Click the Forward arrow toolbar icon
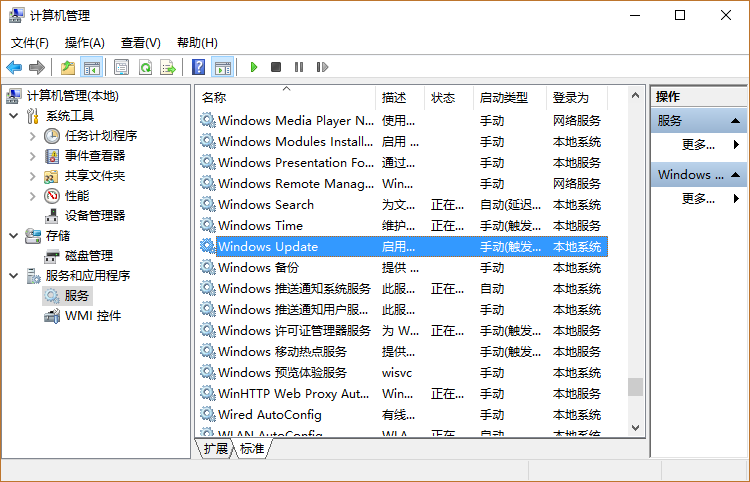750x482 pixels. 37,67
